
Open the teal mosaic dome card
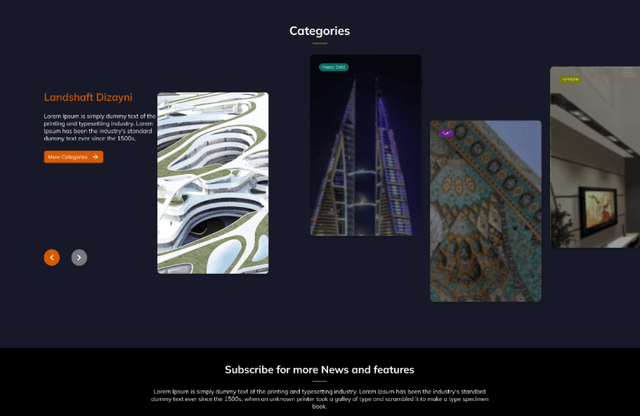coord(485,215)
